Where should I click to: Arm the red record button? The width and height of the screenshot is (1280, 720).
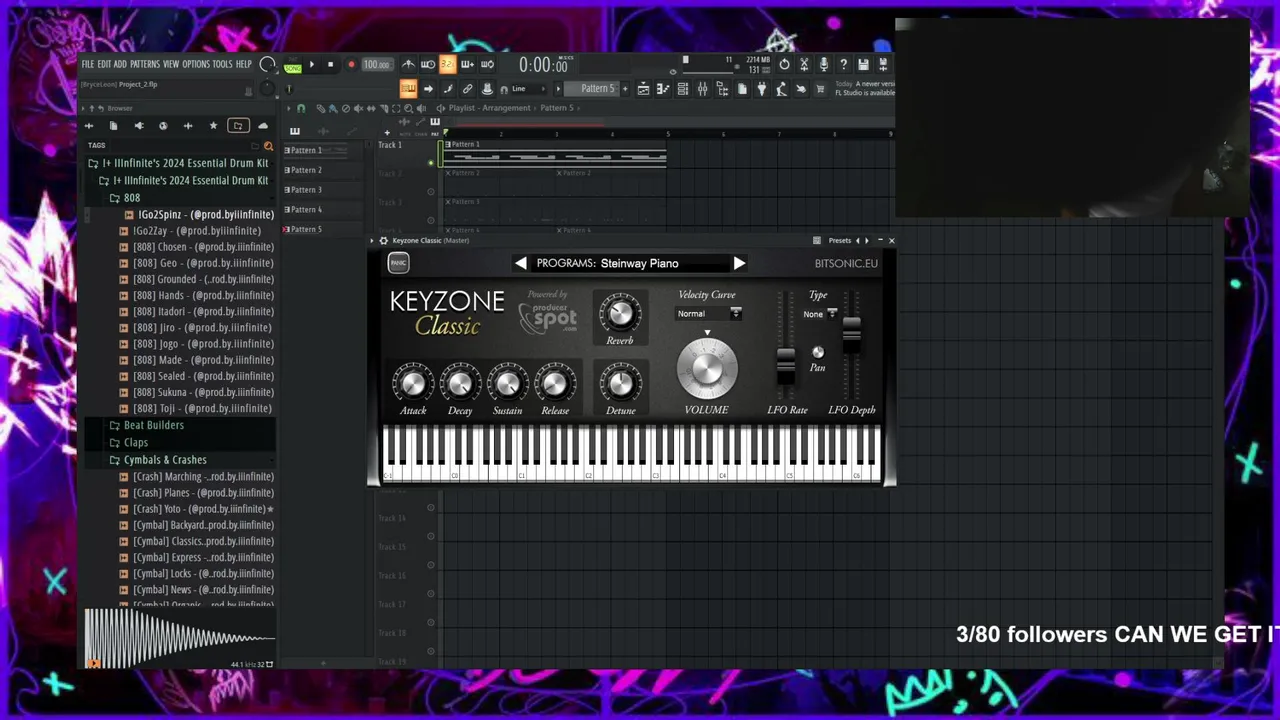[351, 64]
